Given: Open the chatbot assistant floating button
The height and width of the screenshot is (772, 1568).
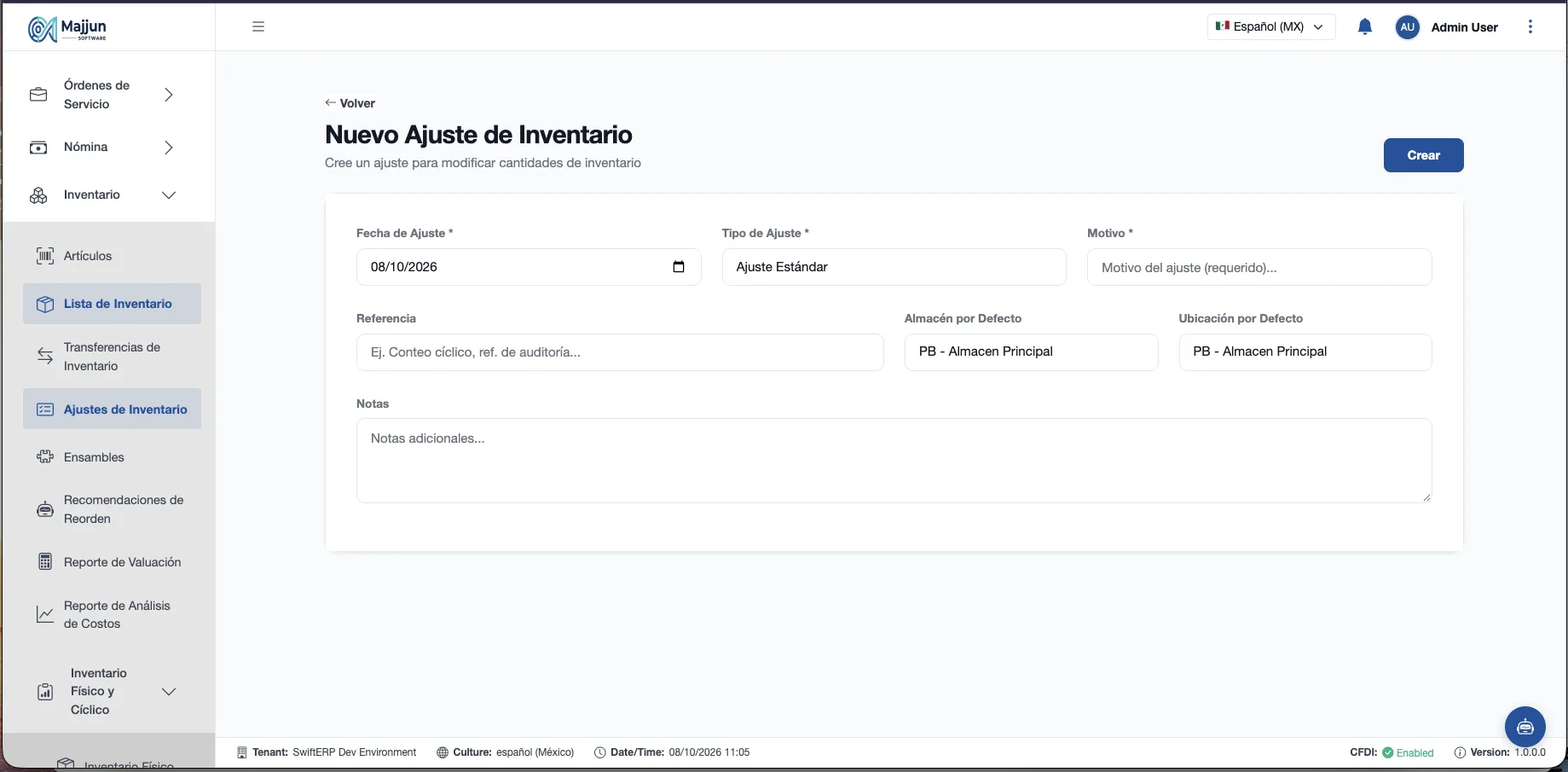Looking at the screenshot, I should point(1525,727).
